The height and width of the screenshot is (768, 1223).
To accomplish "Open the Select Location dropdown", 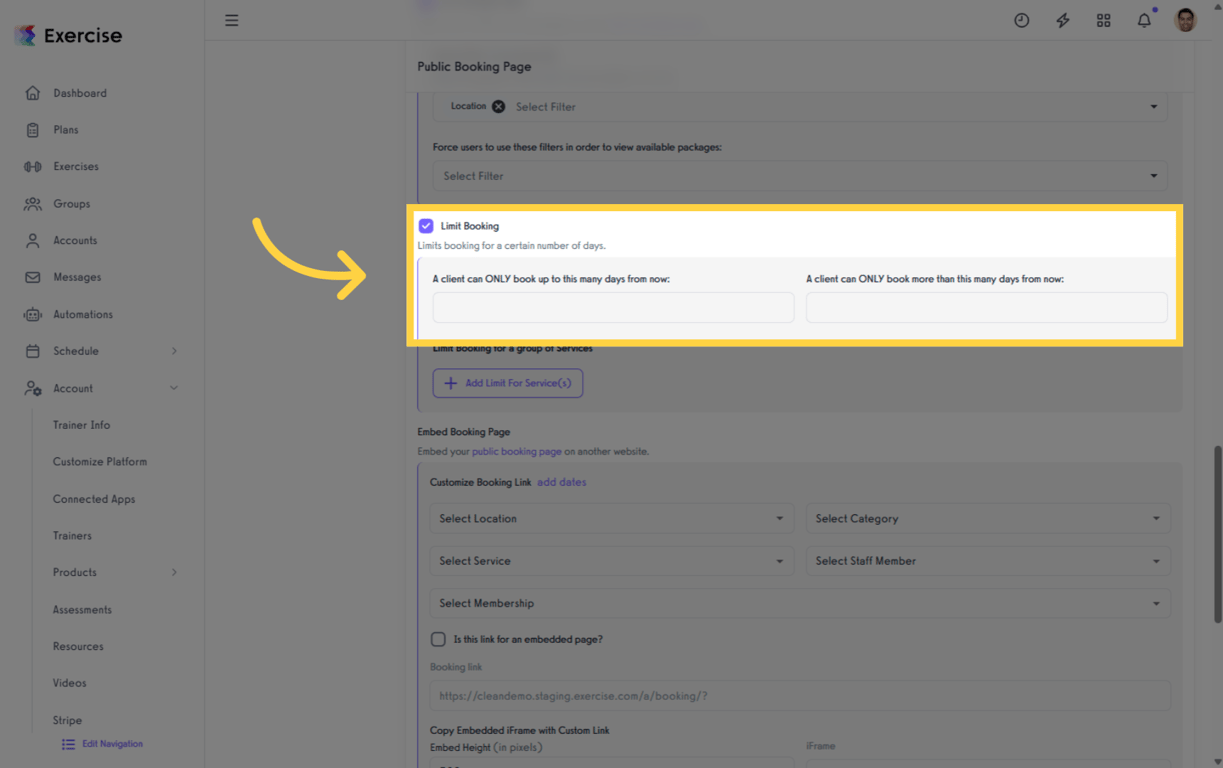I will 611,519.
